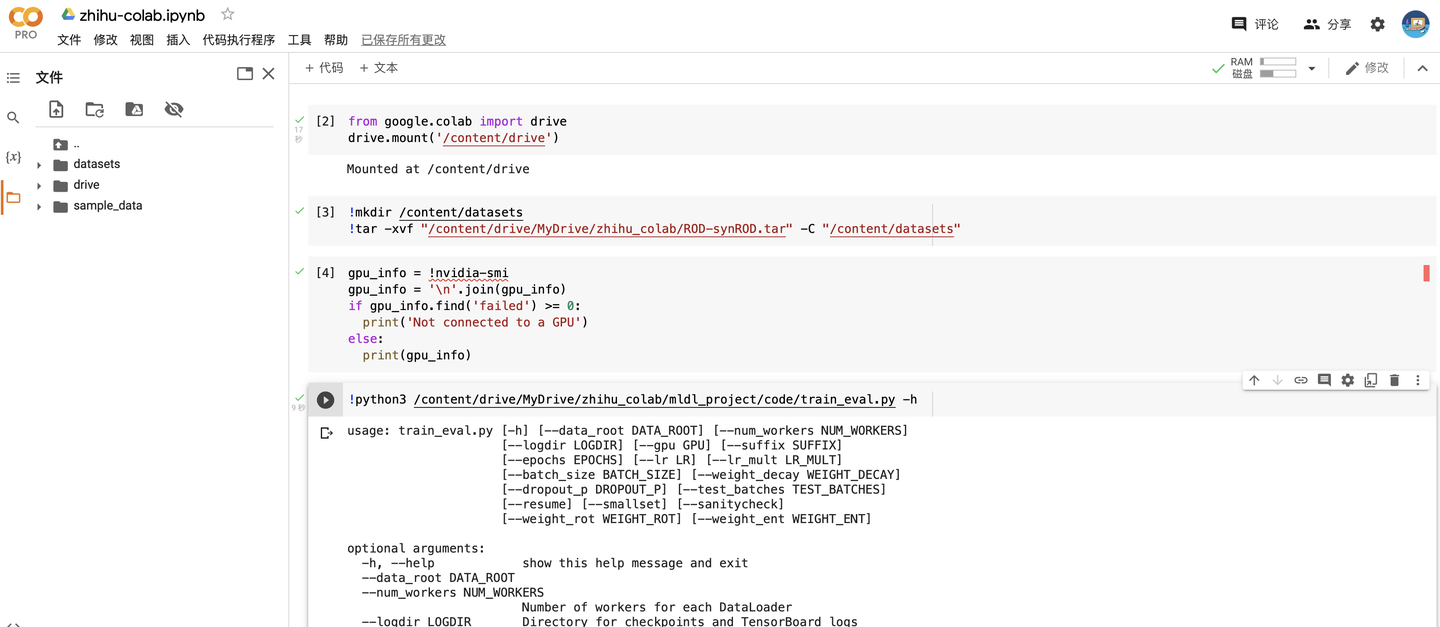The width and height of the screenshot is (1440, 627).
Task: Move cell down arrow in cell toolbar
Action: tap(1277, 380)
